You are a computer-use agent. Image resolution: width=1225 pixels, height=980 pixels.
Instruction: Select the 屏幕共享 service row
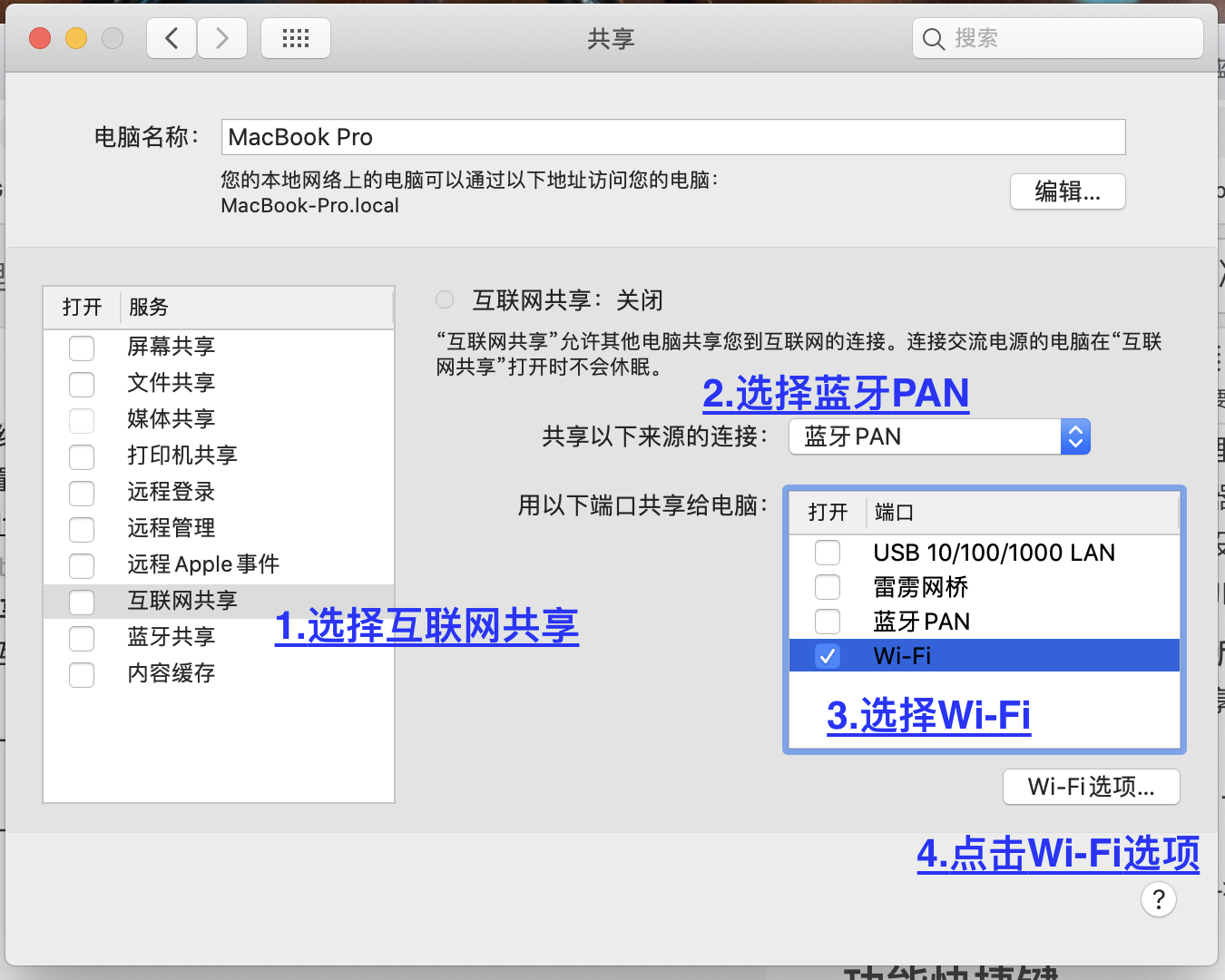(219, 347)
